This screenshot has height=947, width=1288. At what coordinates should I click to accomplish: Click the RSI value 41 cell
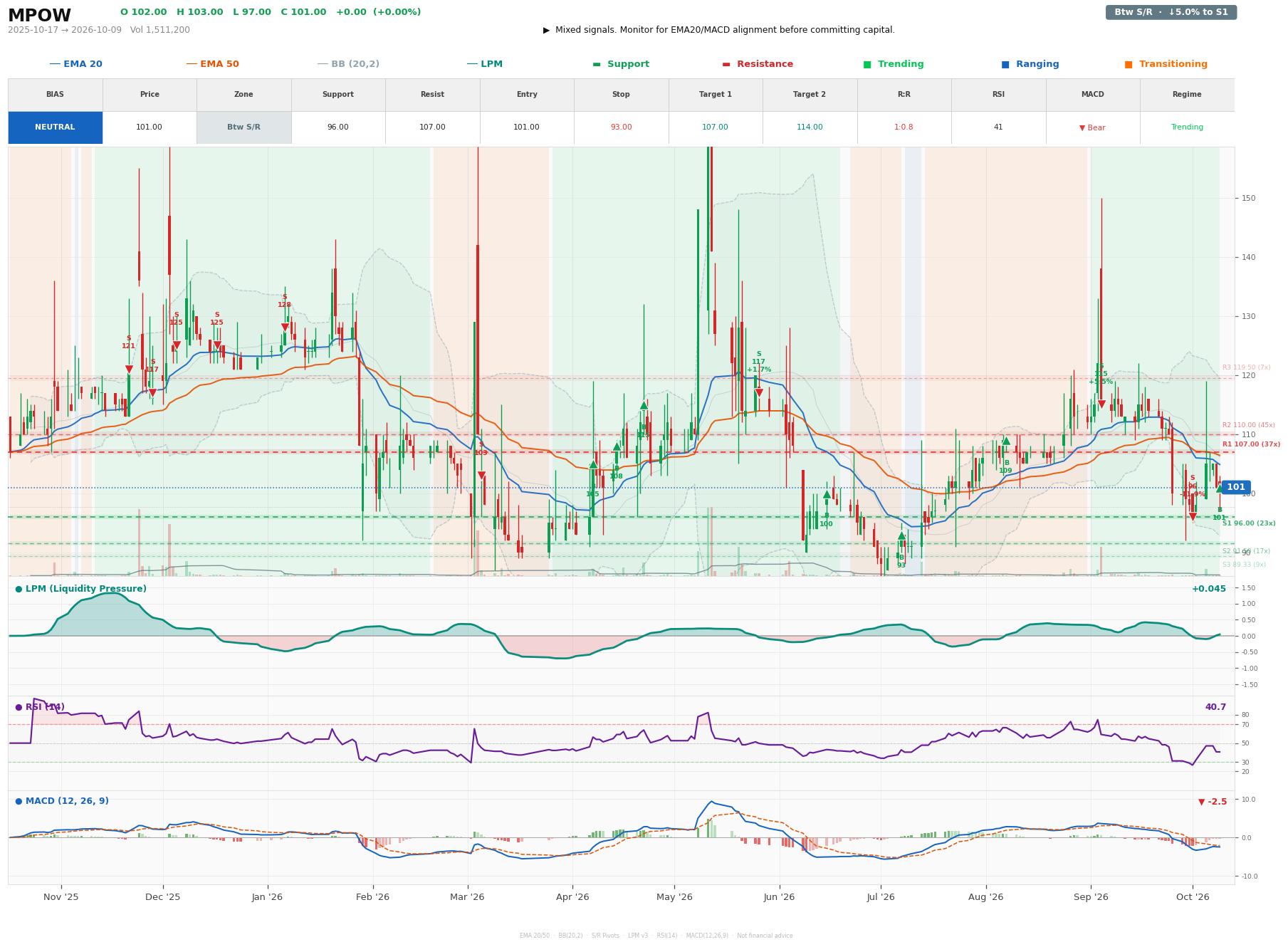998,127
